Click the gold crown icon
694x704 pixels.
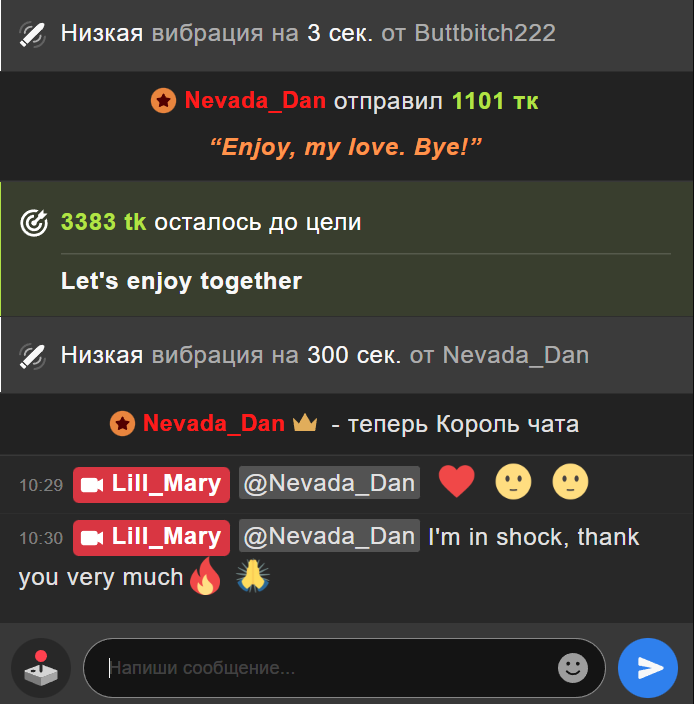(x=305, y=422)
